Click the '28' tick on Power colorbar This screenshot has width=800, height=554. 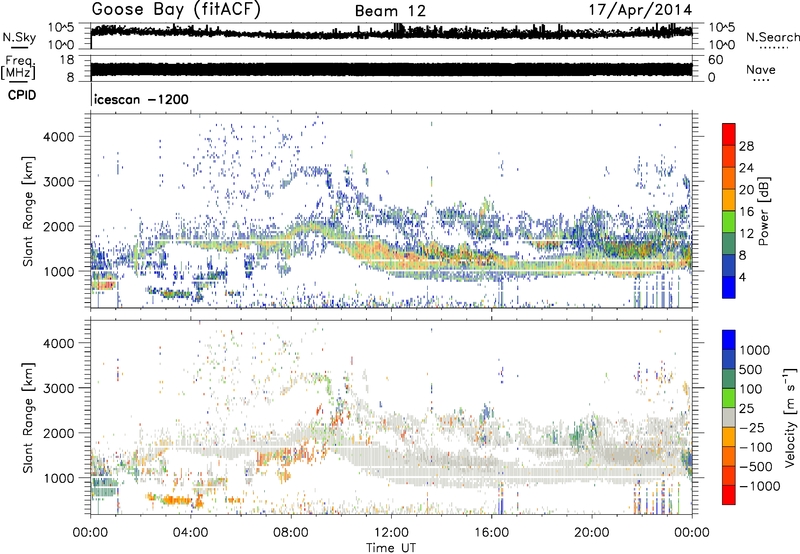click(746, 146)
